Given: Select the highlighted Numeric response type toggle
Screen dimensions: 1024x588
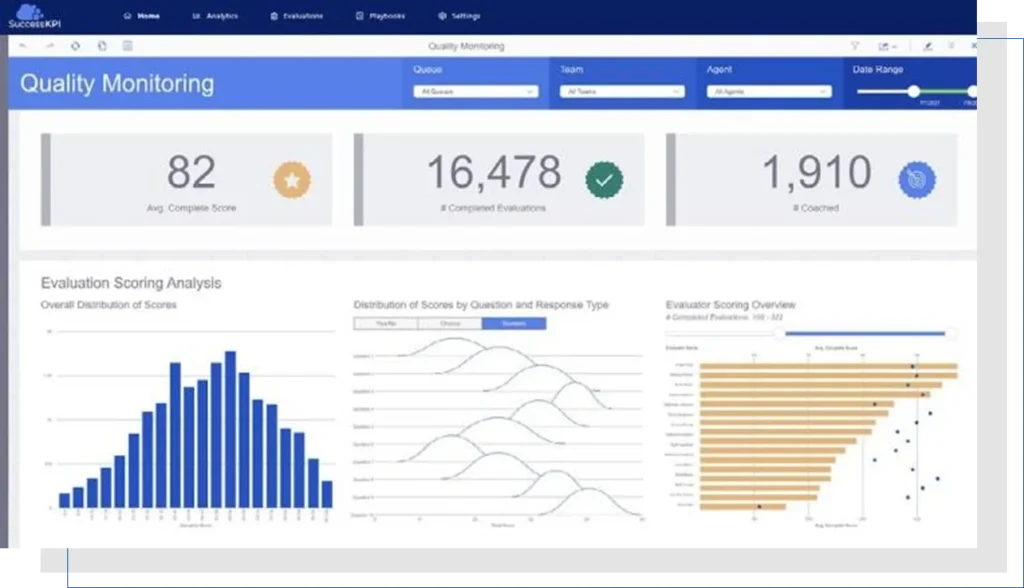Looking at the screenshot, I should [514, 323].
